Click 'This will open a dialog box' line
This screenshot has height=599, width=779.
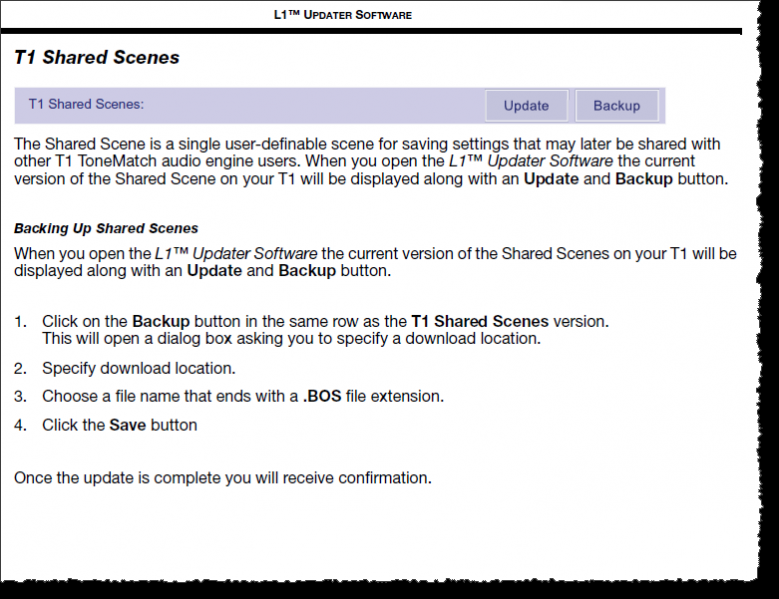click(291, 339)
